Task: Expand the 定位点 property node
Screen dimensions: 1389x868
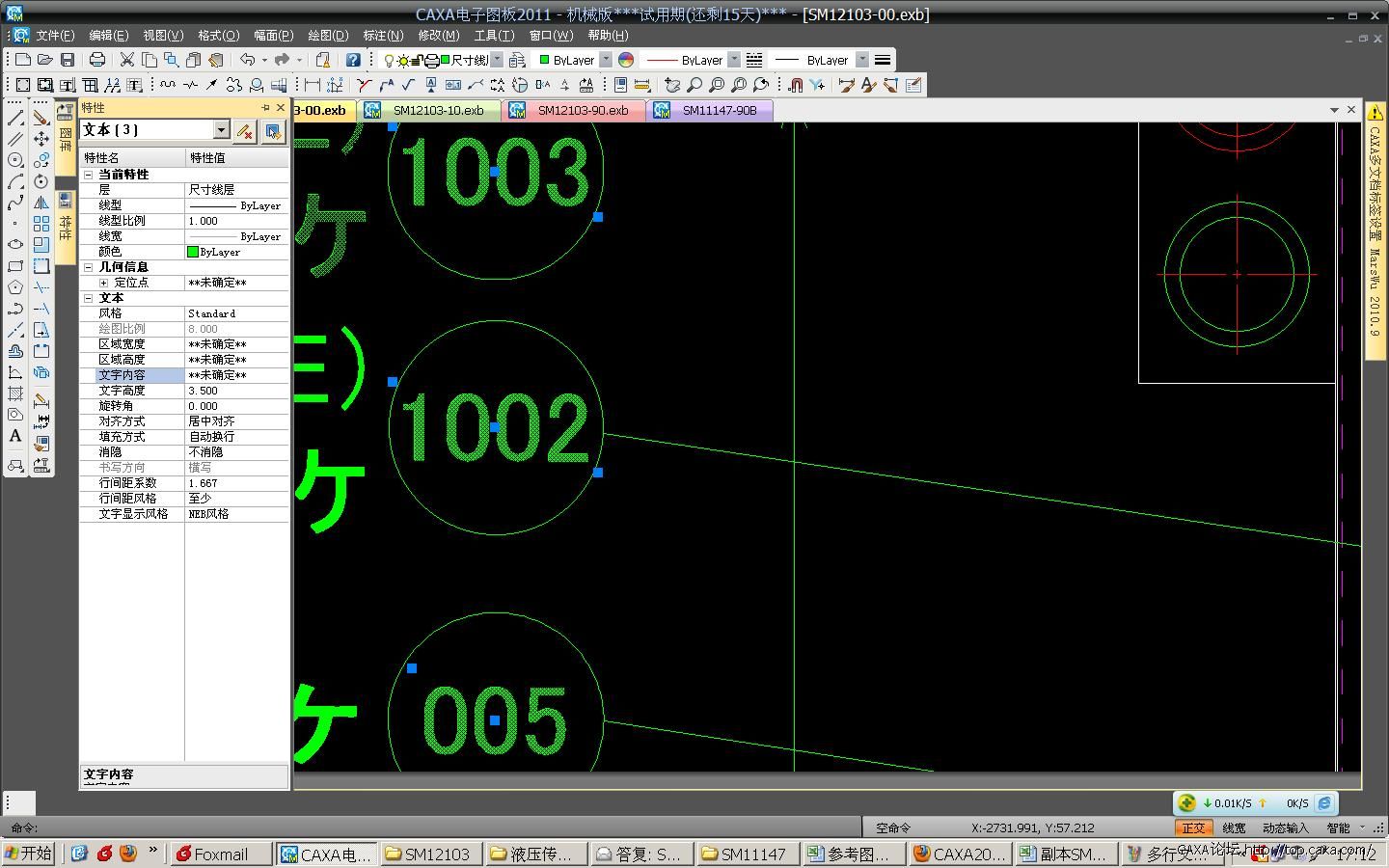Action: tap(103, 283)
